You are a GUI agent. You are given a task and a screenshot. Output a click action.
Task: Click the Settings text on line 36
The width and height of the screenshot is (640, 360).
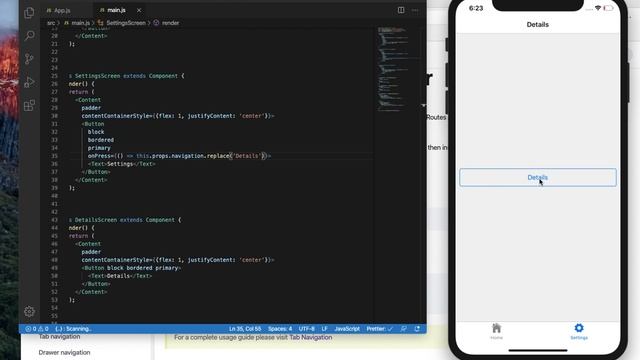click(120, 164)
